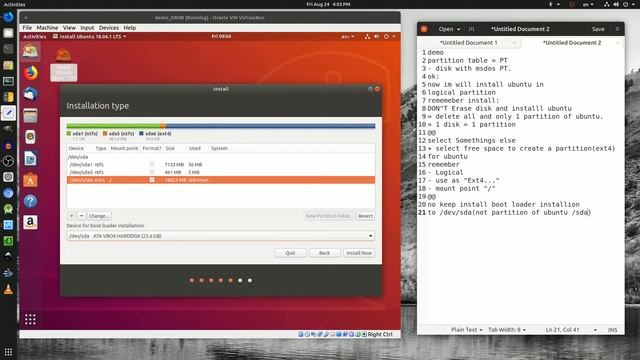
Task: Open the host dock Firefox-like blue browser icon
Action: (x=8, y=17)
